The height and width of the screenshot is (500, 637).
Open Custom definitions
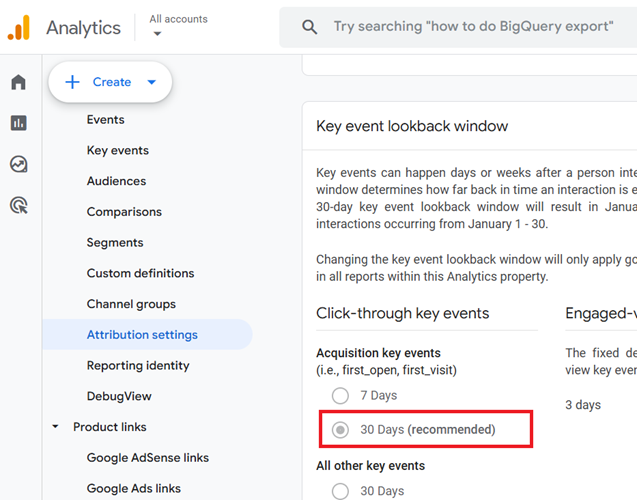(141, 273)
